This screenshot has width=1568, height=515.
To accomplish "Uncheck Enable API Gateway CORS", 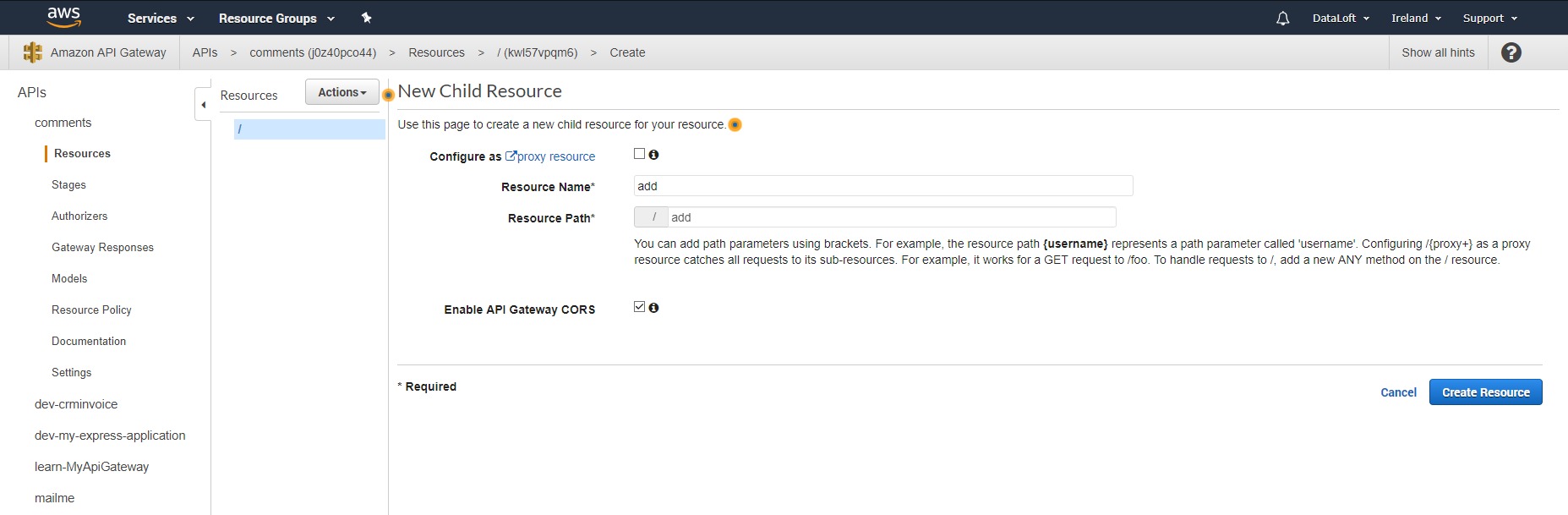I will click(x=640, y=307).
